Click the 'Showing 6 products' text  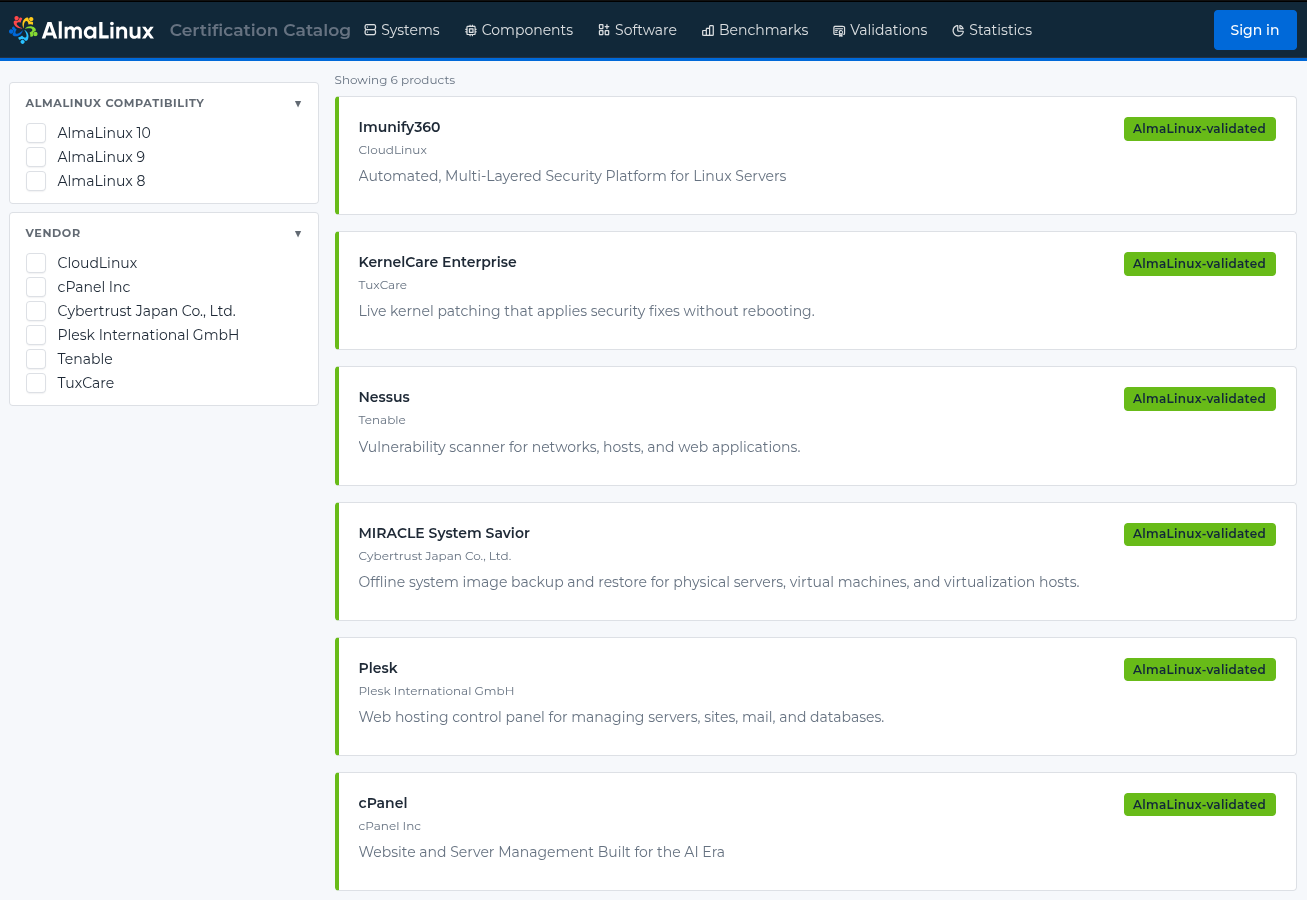[x=395, y=80]
